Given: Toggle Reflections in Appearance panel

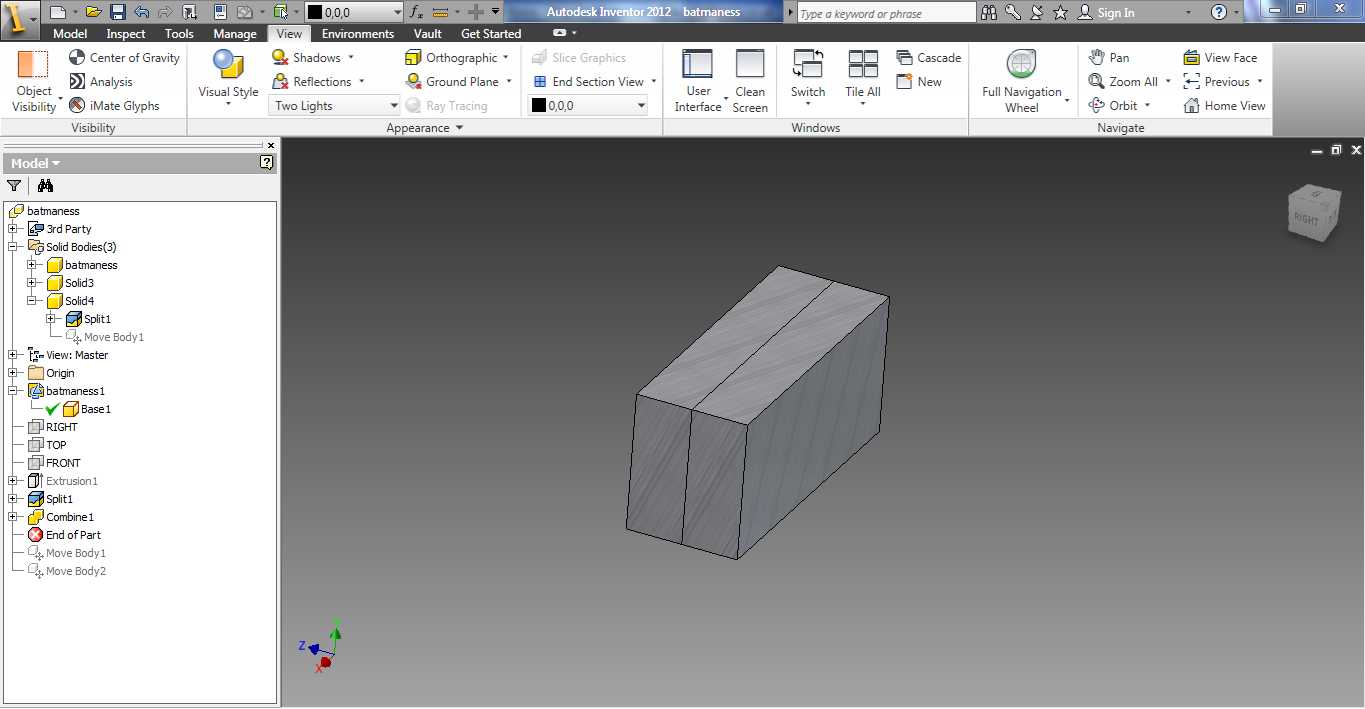Looking at the screenshot, I should 311,81.
